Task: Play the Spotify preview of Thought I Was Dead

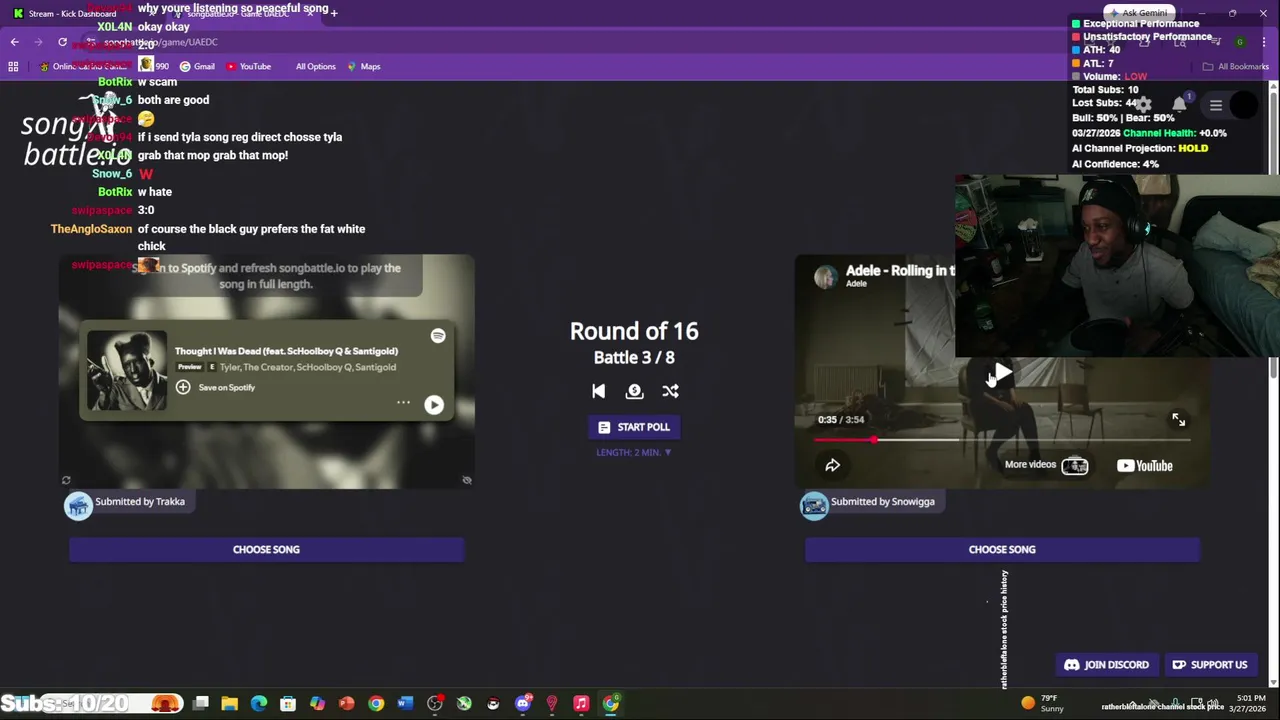Action: (x=434, y=405)
